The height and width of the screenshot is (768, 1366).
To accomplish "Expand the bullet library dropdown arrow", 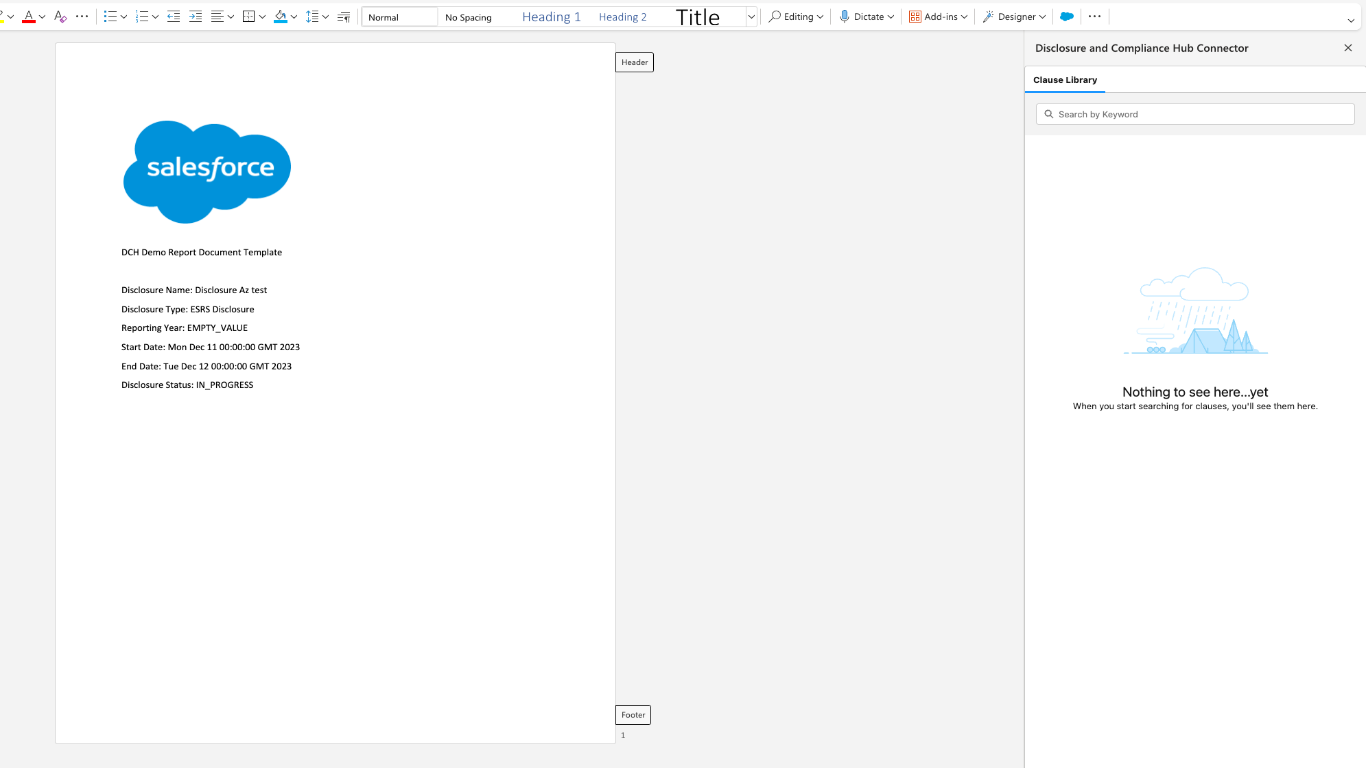I will pyautogui.click(x=124, y=17).
